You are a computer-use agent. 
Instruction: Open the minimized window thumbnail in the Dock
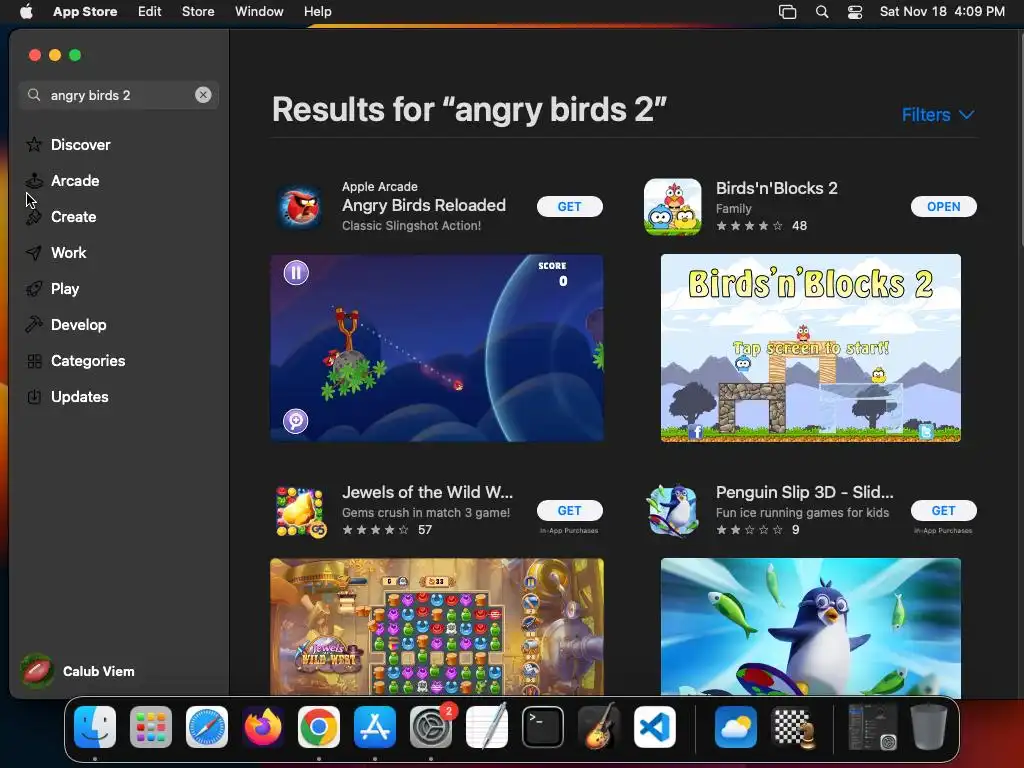click(872, 727)
